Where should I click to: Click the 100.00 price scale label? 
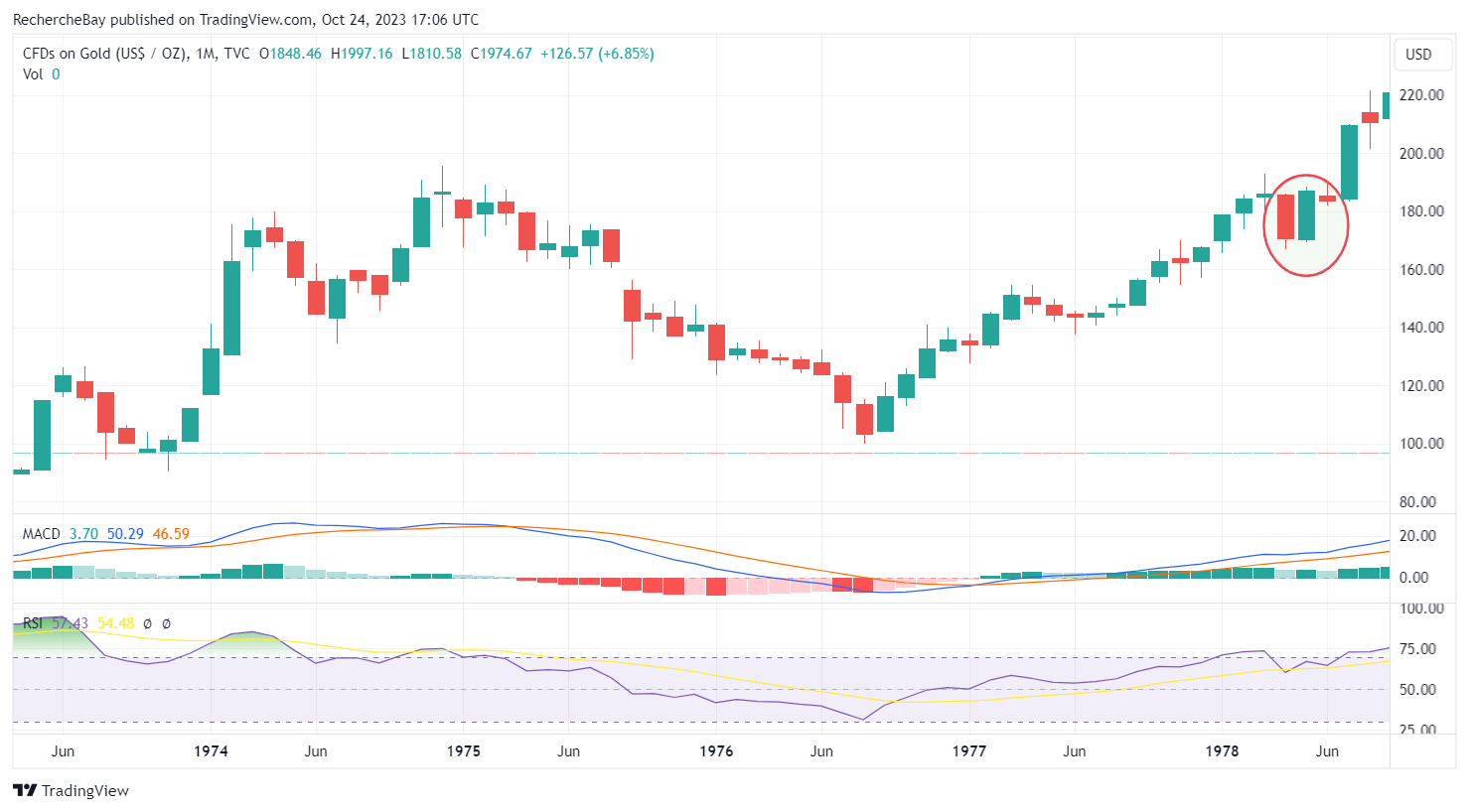tap(1421, 444)
